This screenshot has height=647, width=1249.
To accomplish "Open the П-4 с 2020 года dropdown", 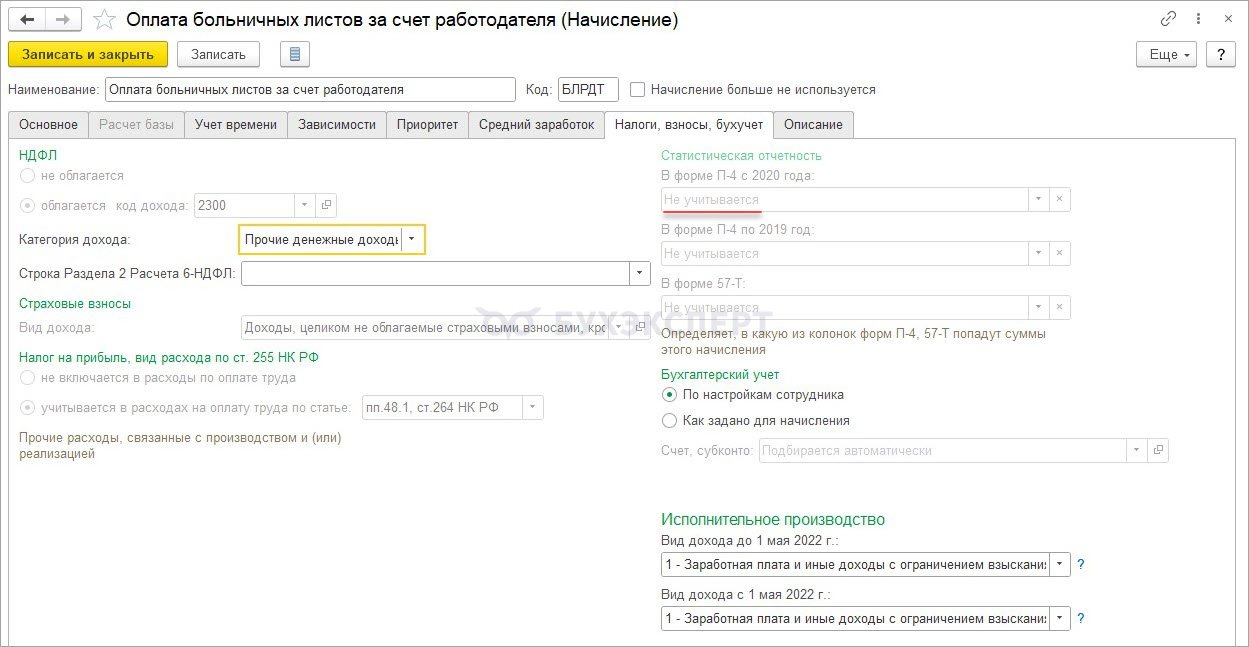I will [x=1039, y=200].
